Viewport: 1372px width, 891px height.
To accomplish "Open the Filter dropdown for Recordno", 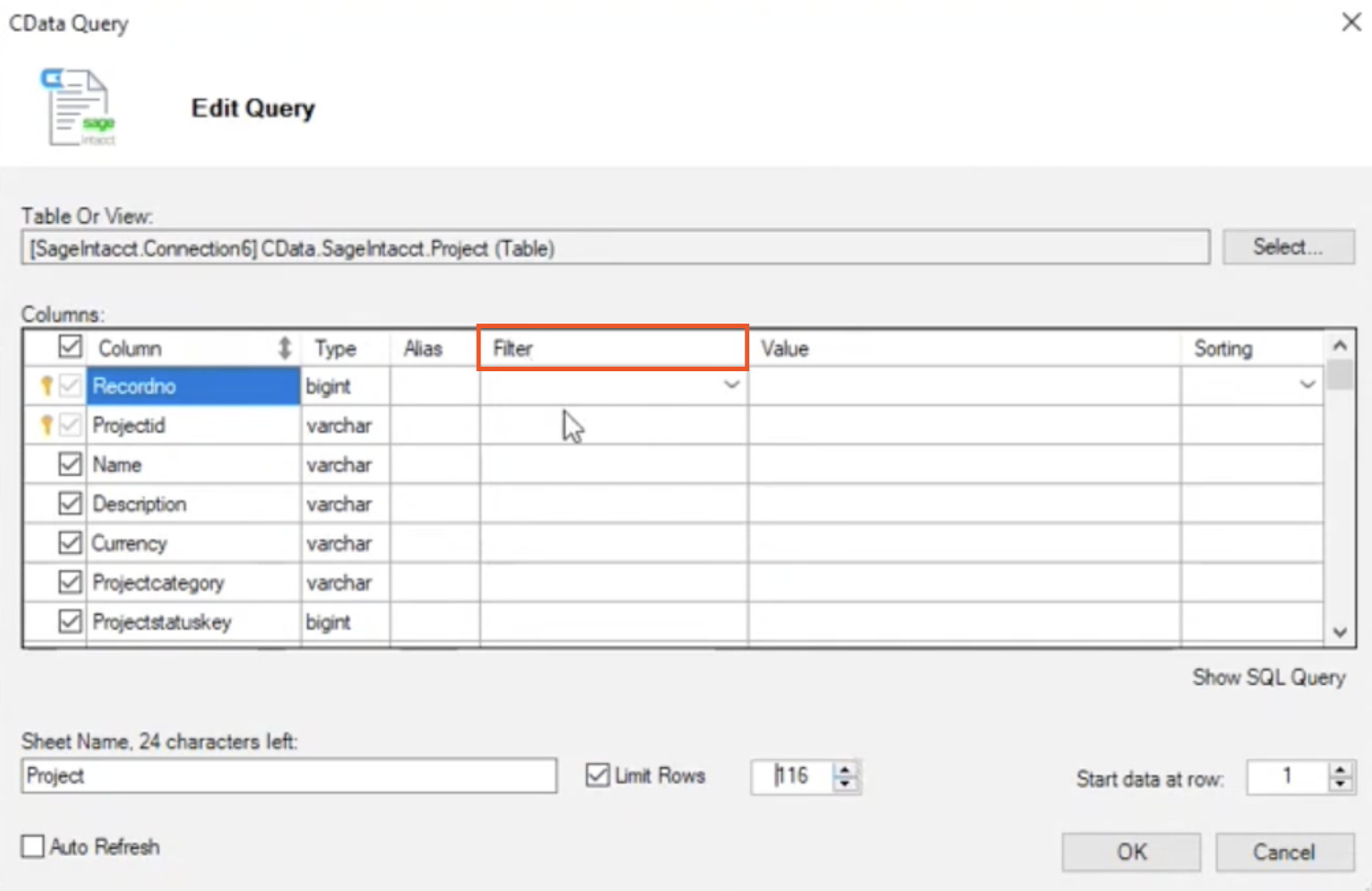I will pyautogui.click(x=731, y=385).
